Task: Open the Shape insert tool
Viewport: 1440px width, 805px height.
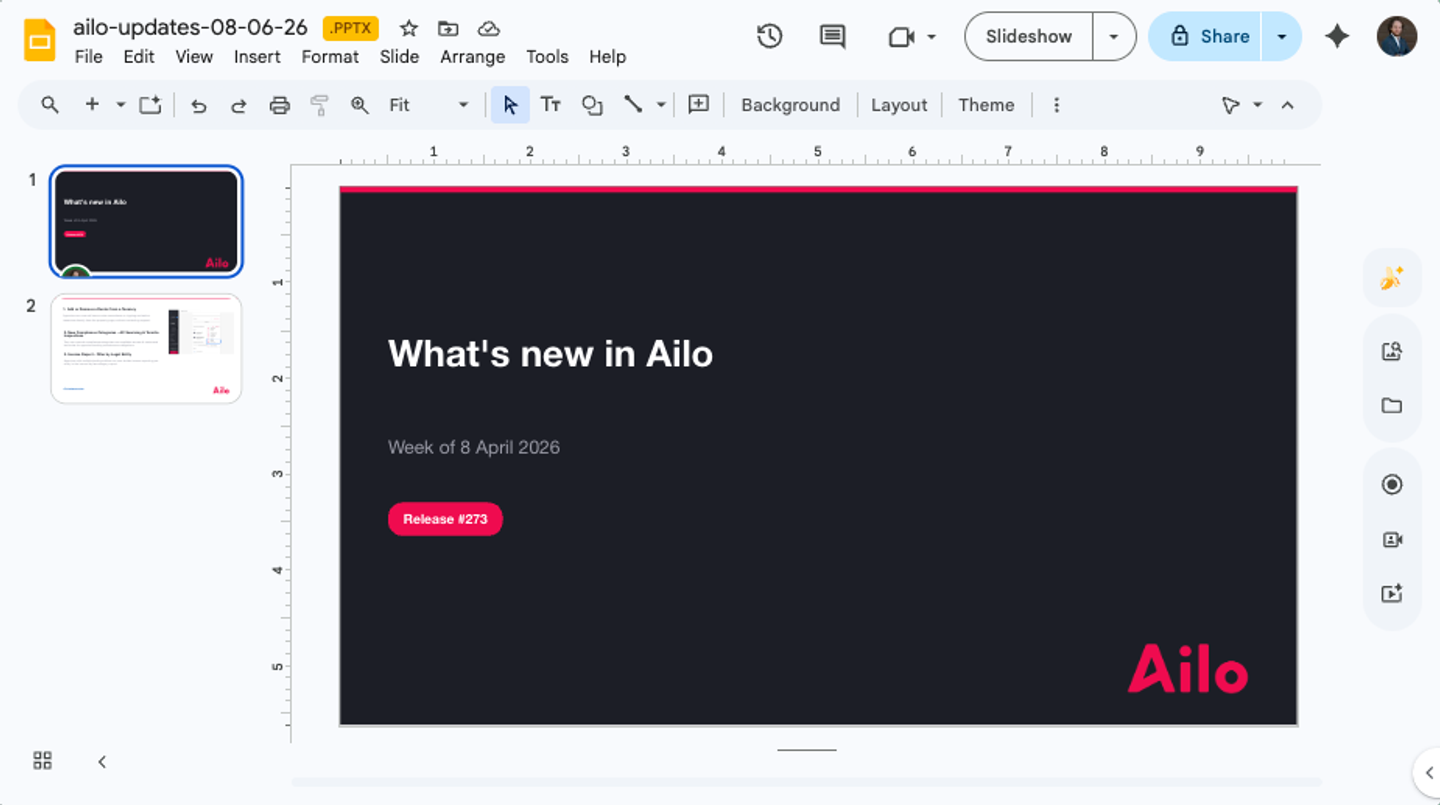Action: coord(592,105)
